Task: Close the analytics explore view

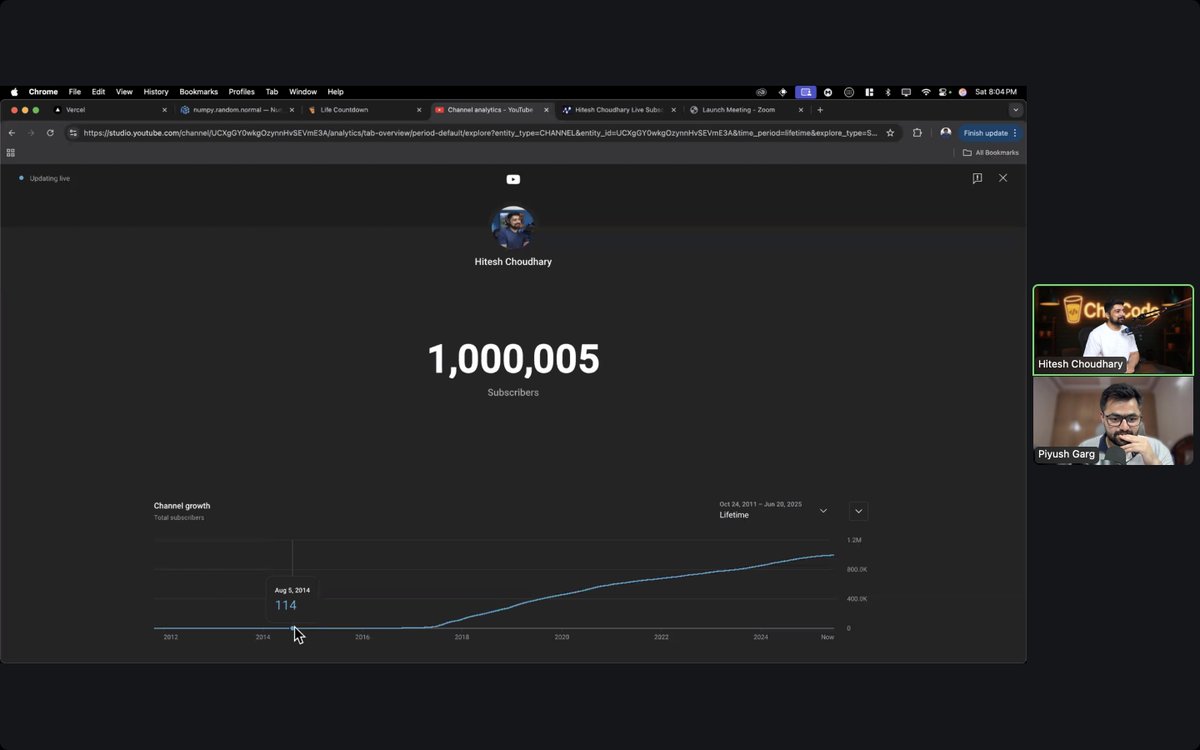Action: [x=1003, y=178]
